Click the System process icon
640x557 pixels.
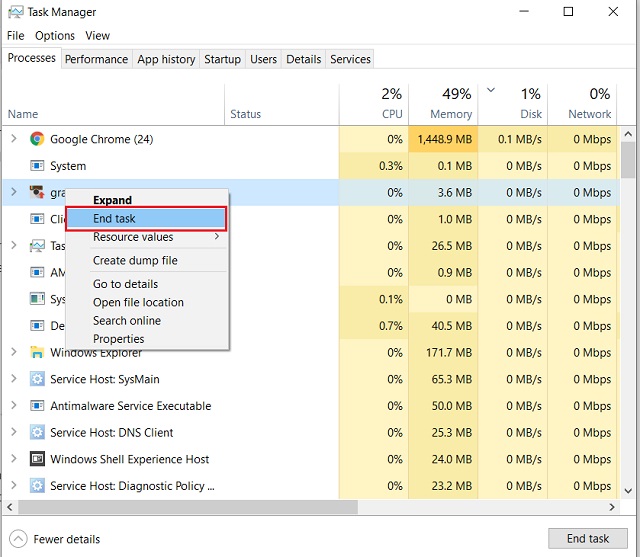[x=37, y=166]
